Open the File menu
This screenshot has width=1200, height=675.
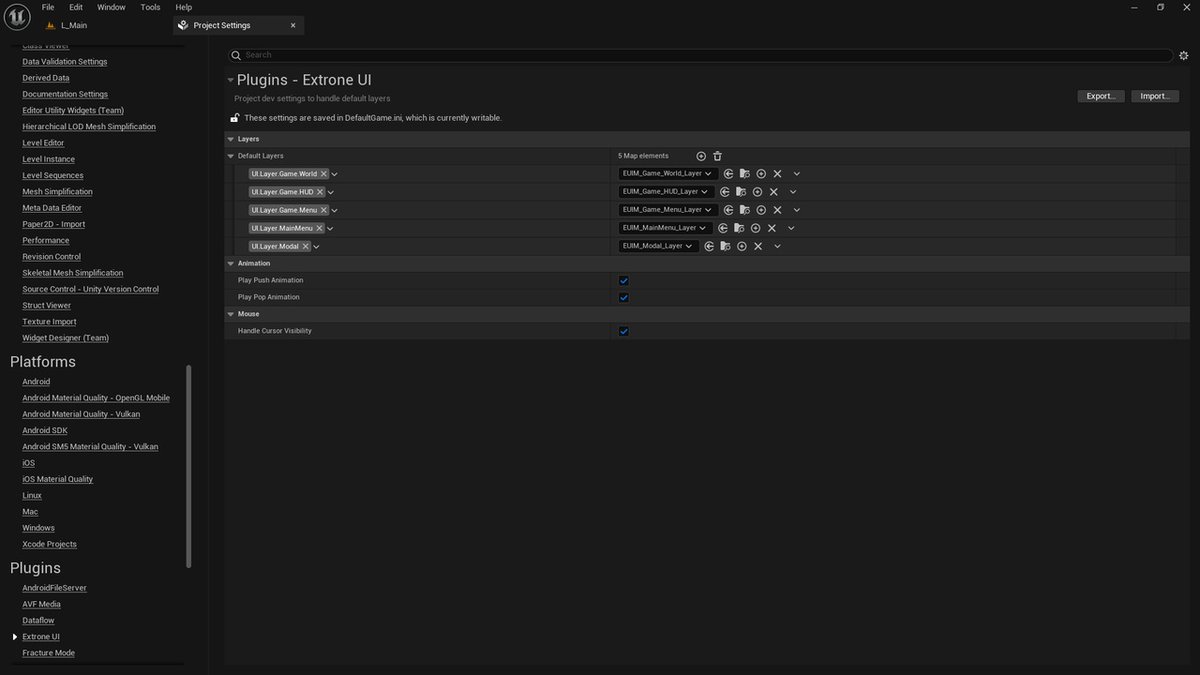48,7
